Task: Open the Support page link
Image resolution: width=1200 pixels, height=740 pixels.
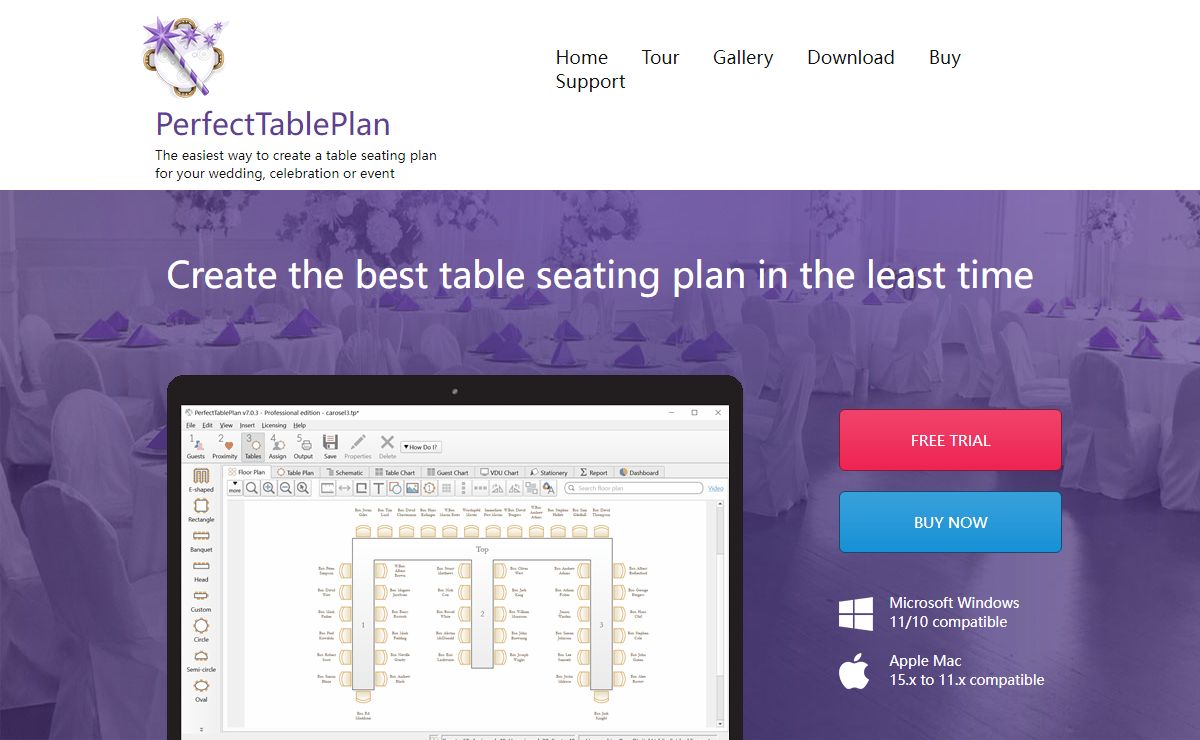Action: (591, 82)
